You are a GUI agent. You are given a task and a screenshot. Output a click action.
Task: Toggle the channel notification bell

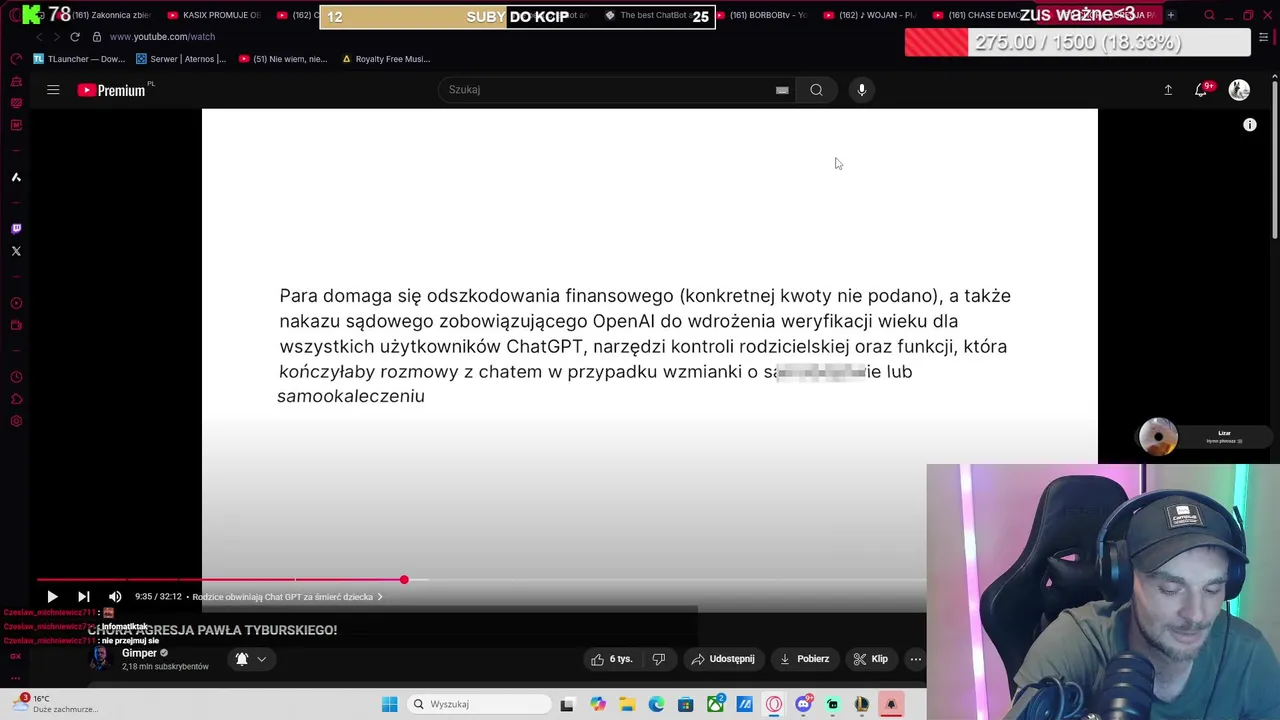241,659
